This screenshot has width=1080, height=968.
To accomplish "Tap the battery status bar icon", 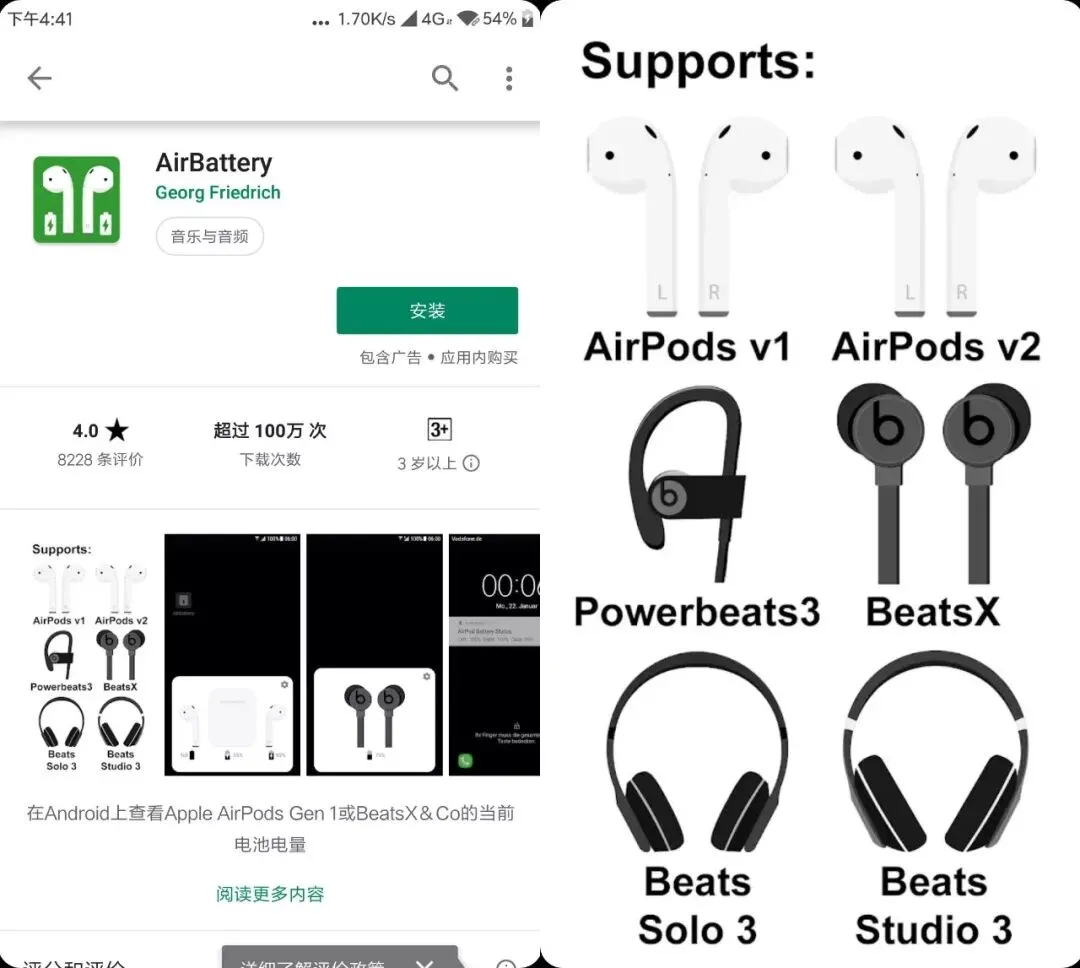I will (x=528, y=19).
